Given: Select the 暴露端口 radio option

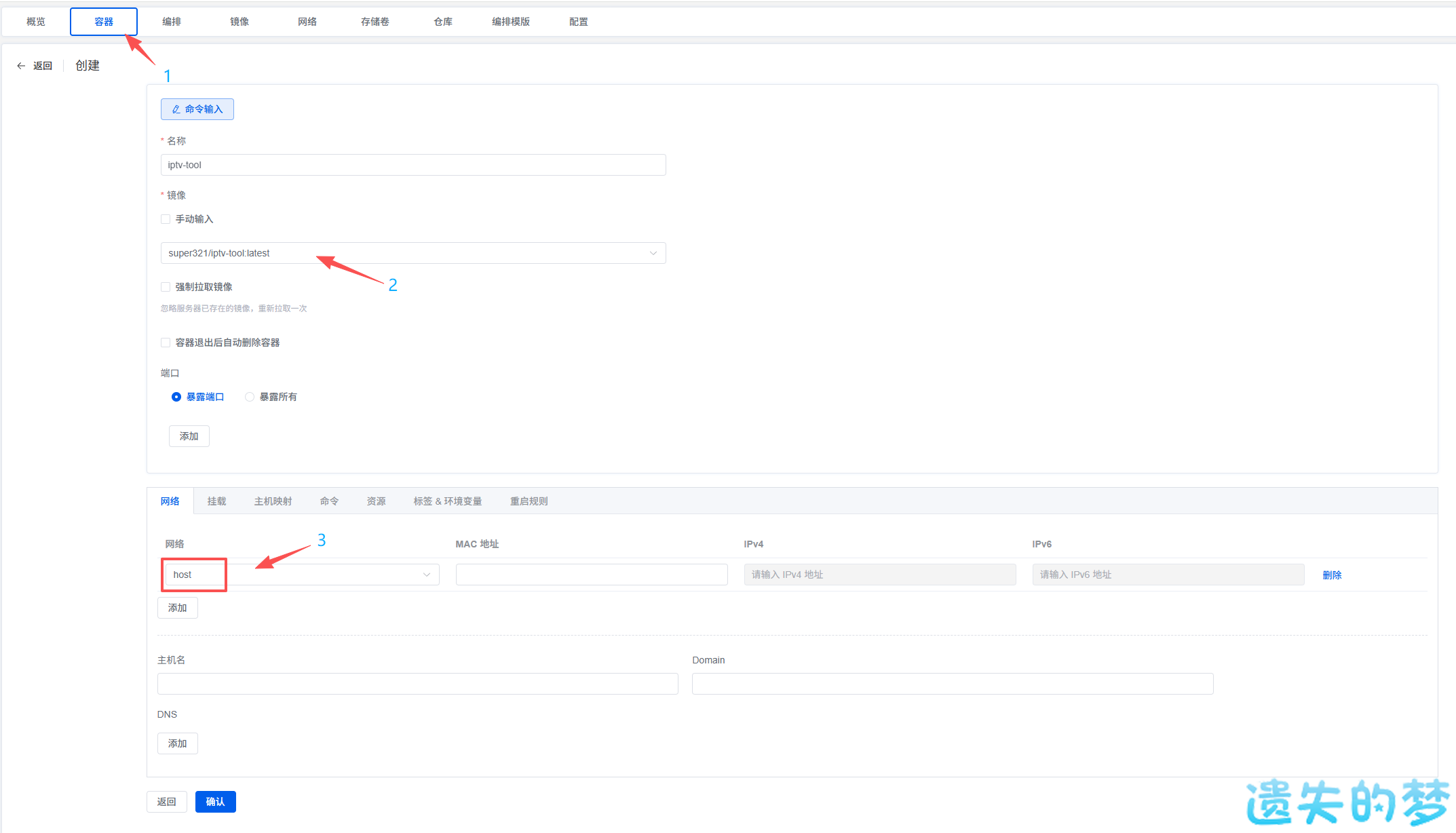Looking at the screenshot, I should (176, 397).
